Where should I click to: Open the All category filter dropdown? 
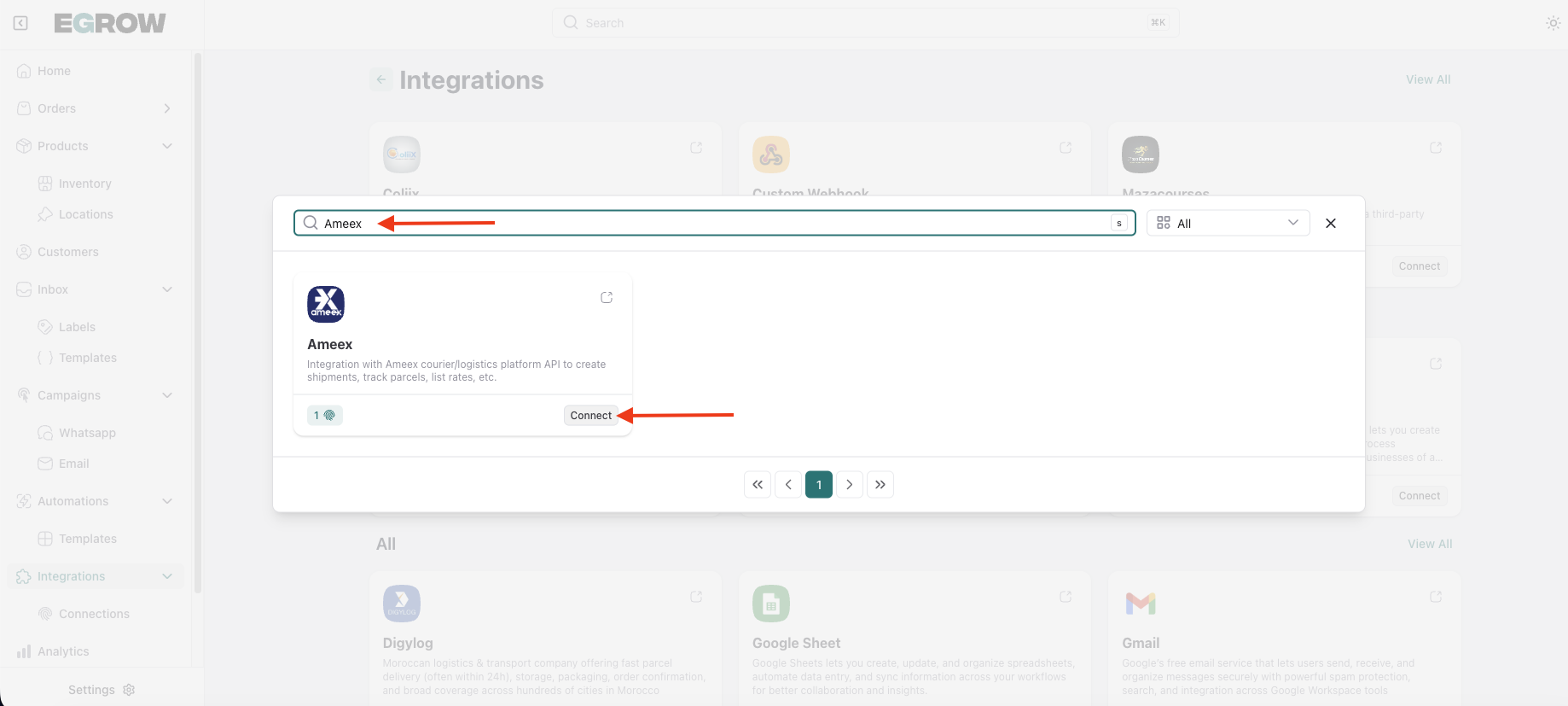(1228, 223)
